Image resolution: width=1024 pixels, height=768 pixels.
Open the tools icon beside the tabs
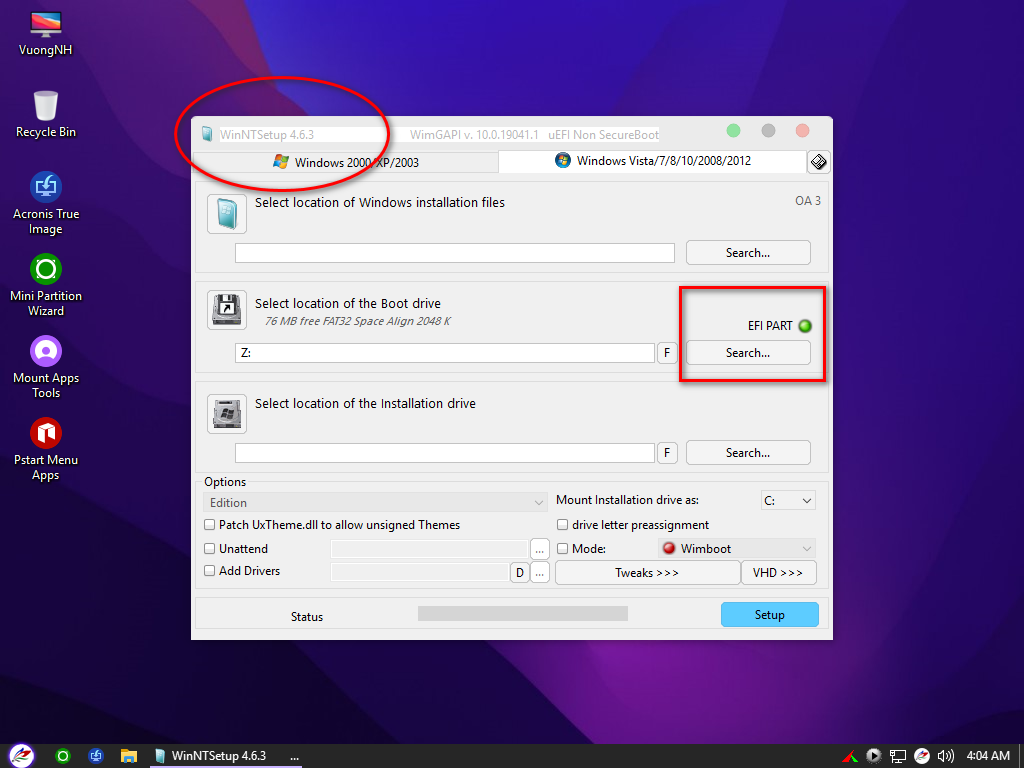click(x=819, y=161)
